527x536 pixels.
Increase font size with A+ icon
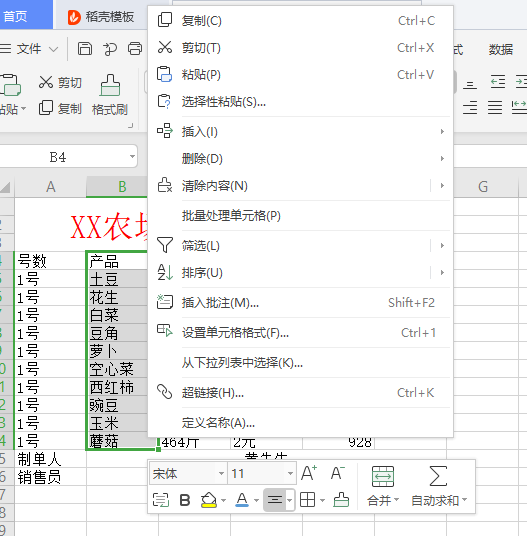(x=309, y=473)
